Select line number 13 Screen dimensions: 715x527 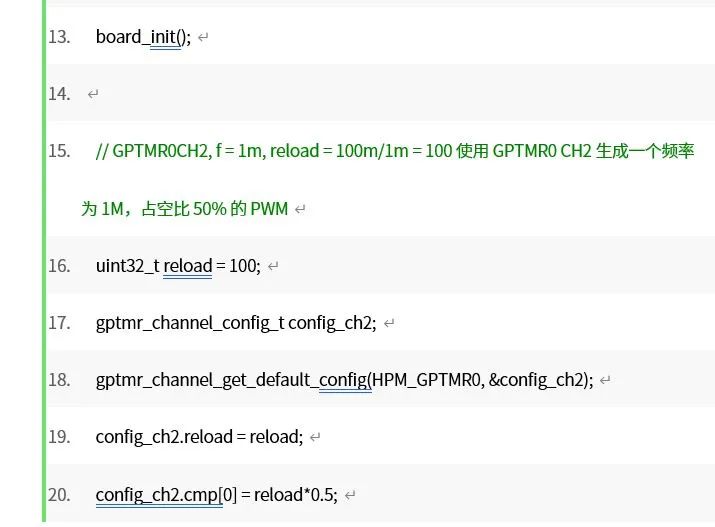59,37
